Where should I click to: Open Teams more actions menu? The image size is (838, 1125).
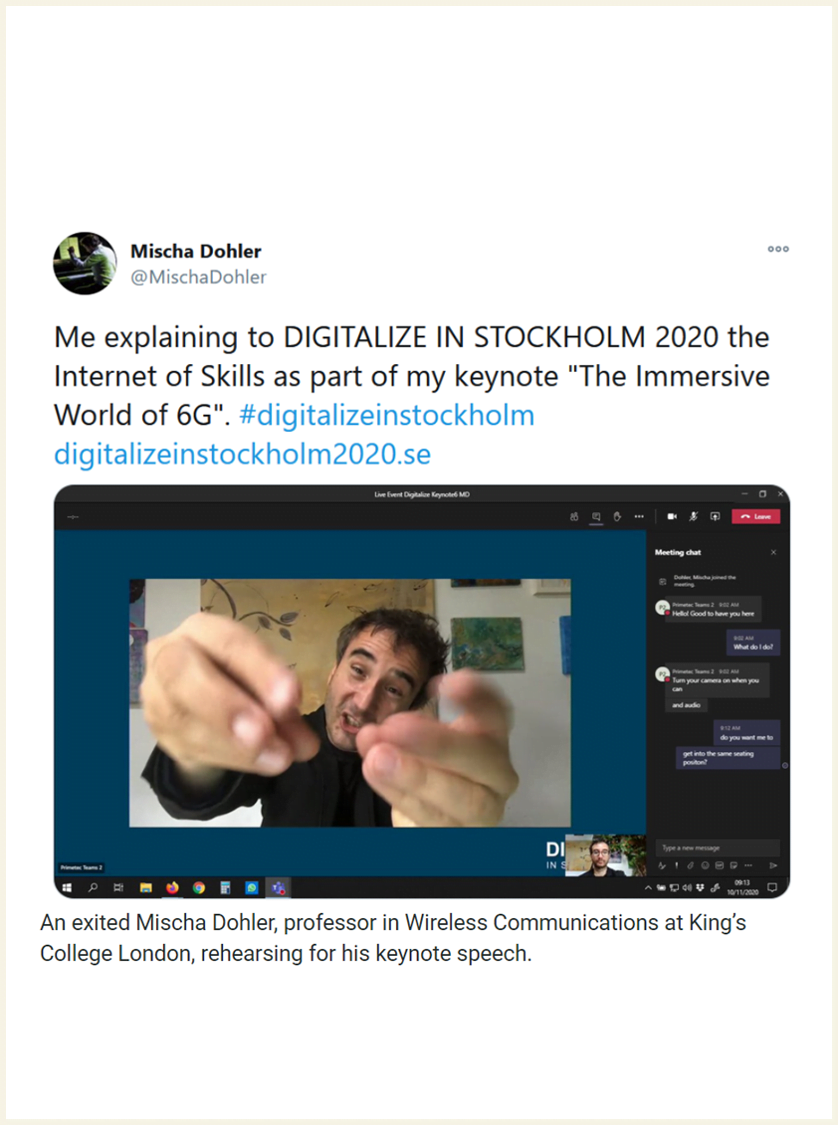(x=639, y=517)
